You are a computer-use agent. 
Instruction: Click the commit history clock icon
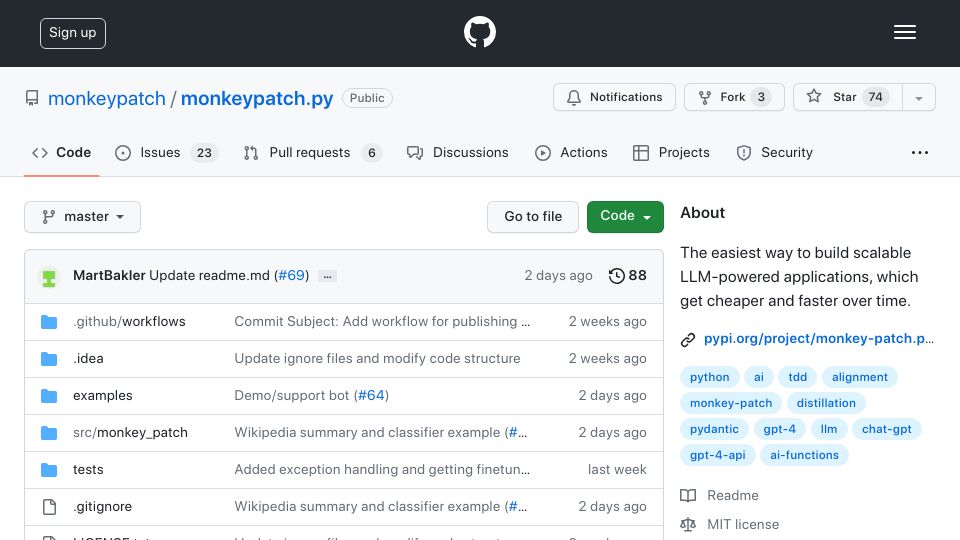(x=617, y=276)
